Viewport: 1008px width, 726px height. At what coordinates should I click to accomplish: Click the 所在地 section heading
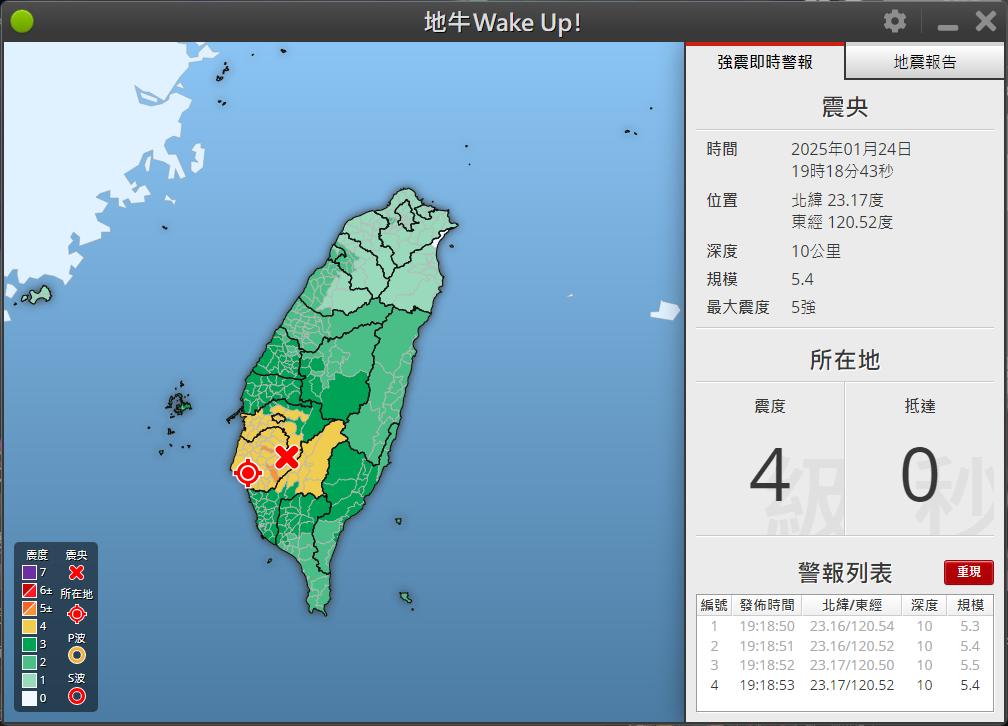845,359
